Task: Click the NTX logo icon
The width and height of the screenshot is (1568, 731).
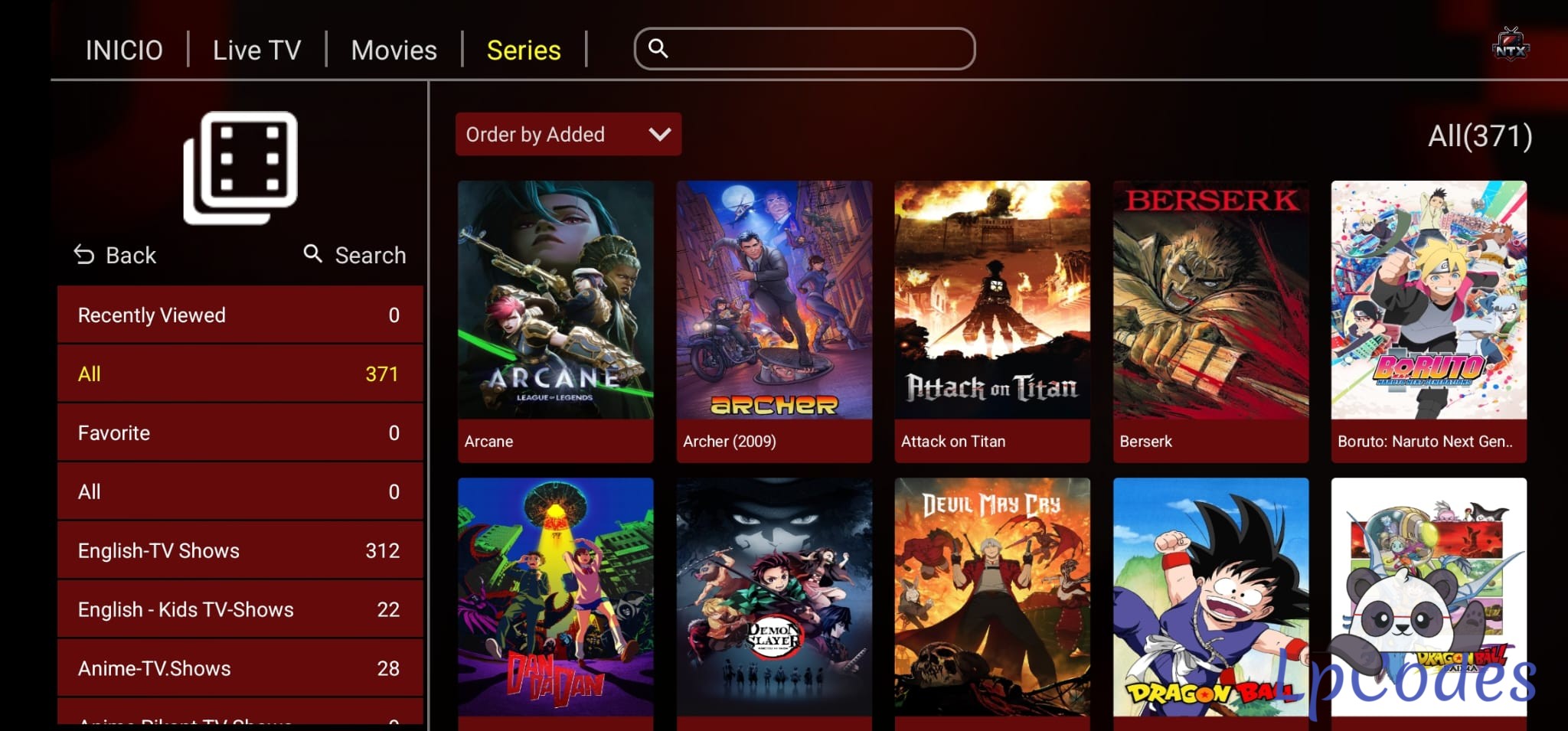Action: (x=1510, y=44)
